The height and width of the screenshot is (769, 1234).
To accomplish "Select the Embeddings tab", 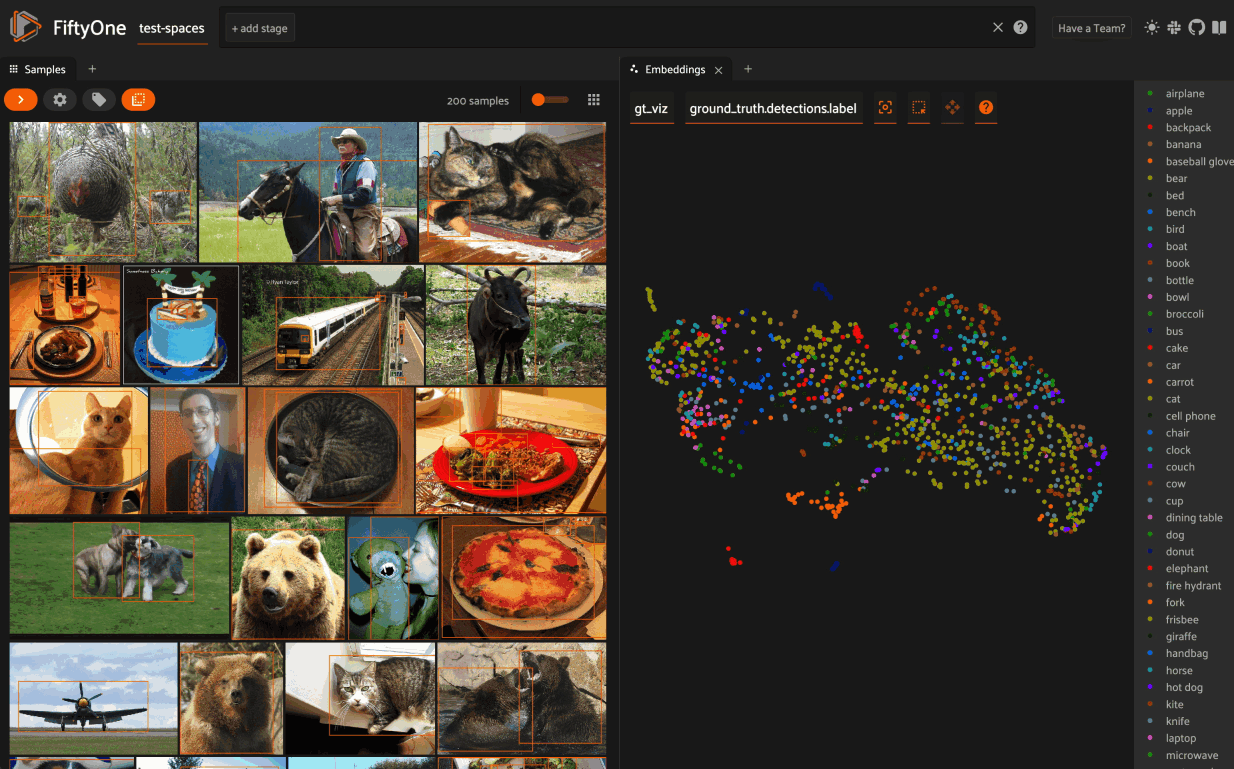I will tap(675, 69).
